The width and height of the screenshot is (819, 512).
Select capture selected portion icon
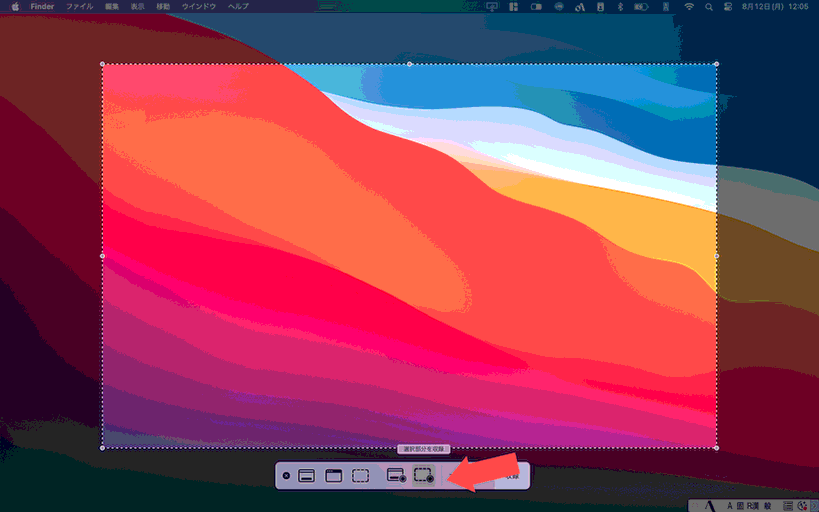[x=360, y=476]
